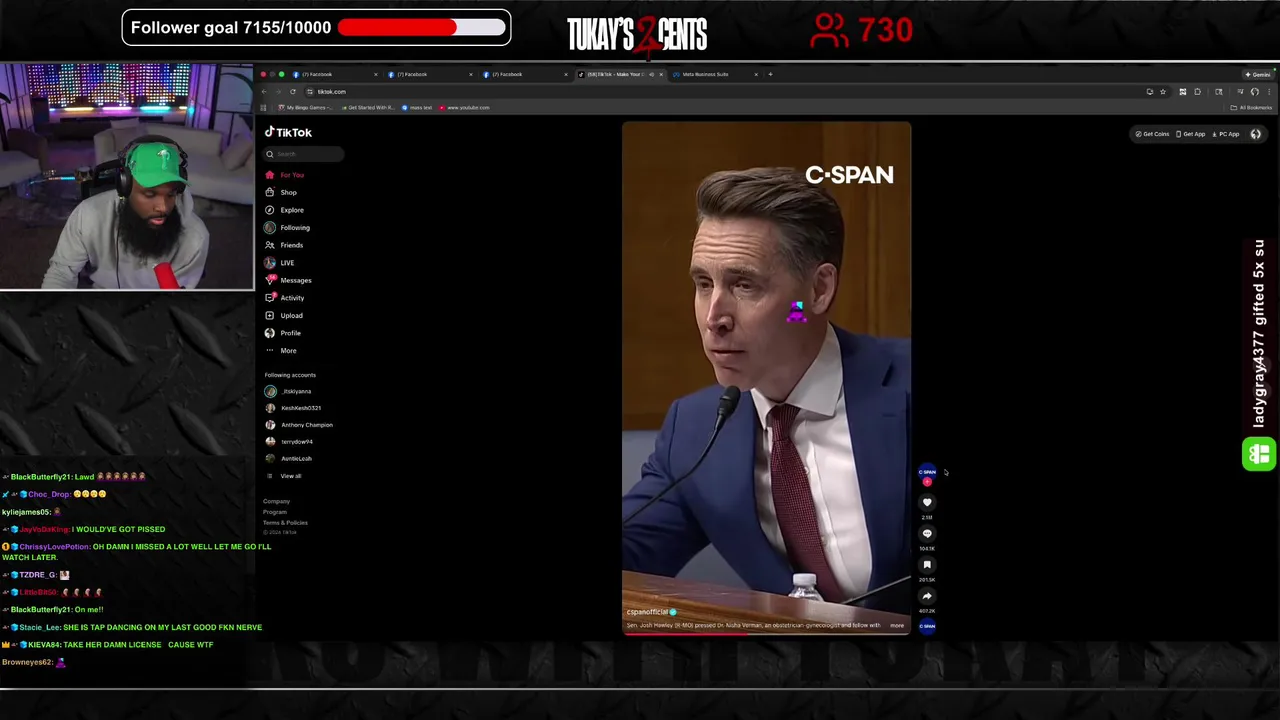
Task: Open Activity notifications
Action: tap(285, 298)
